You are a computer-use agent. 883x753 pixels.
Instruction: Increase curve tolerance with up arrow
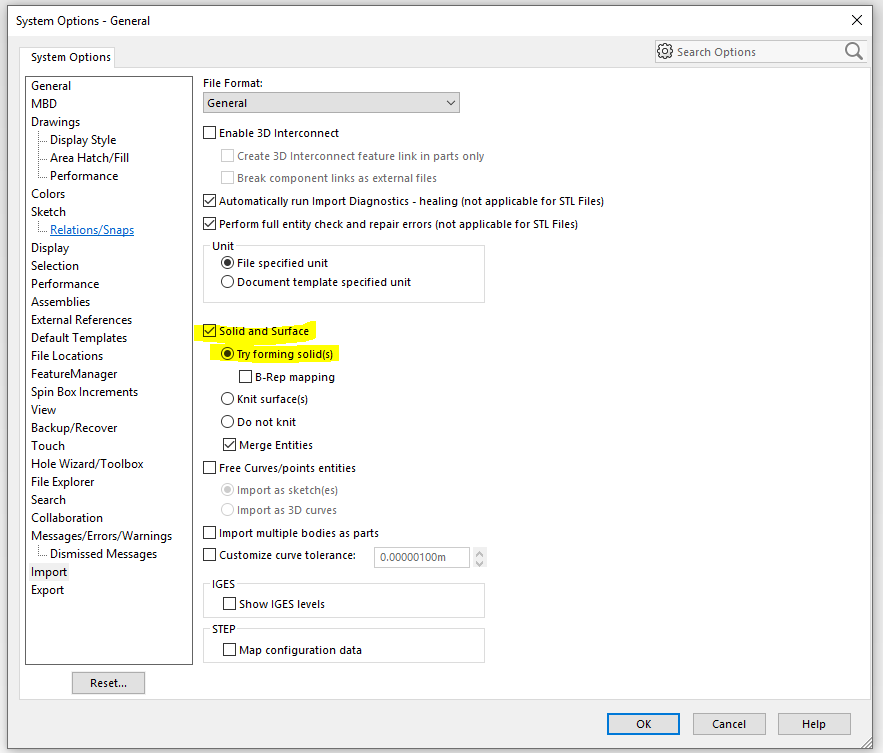[x=480, y=551]
